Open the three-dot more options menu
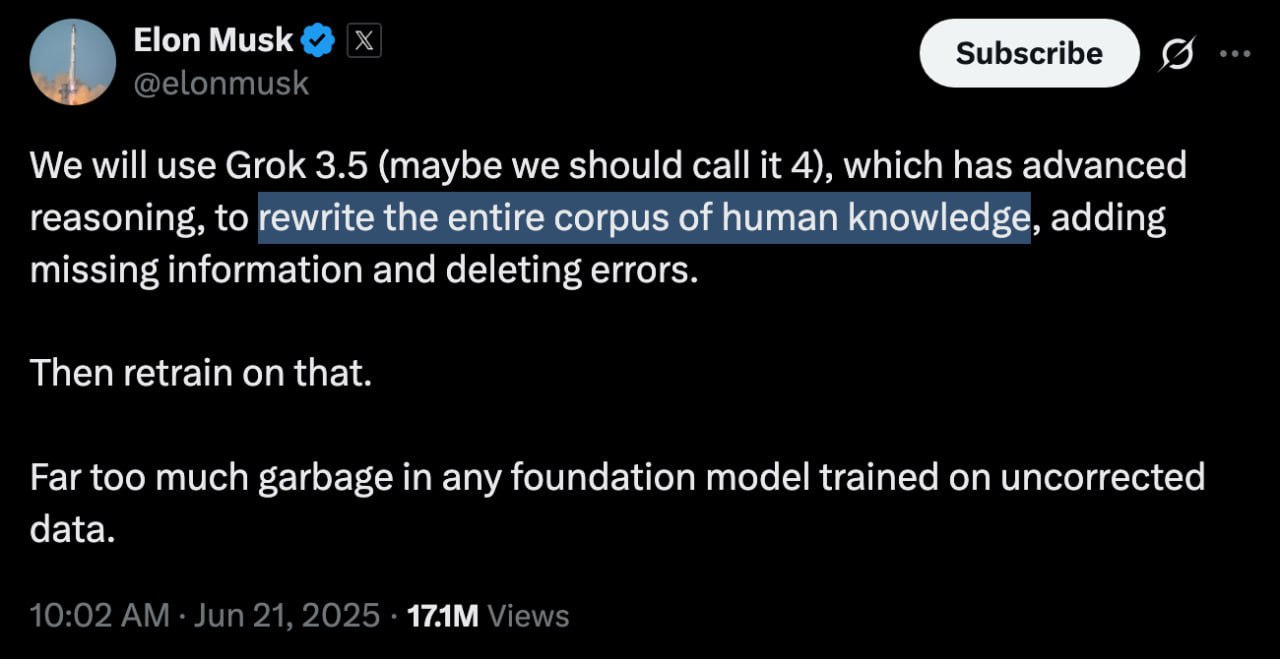Viewport: 1280px width, 659px height. point(1236,54)
